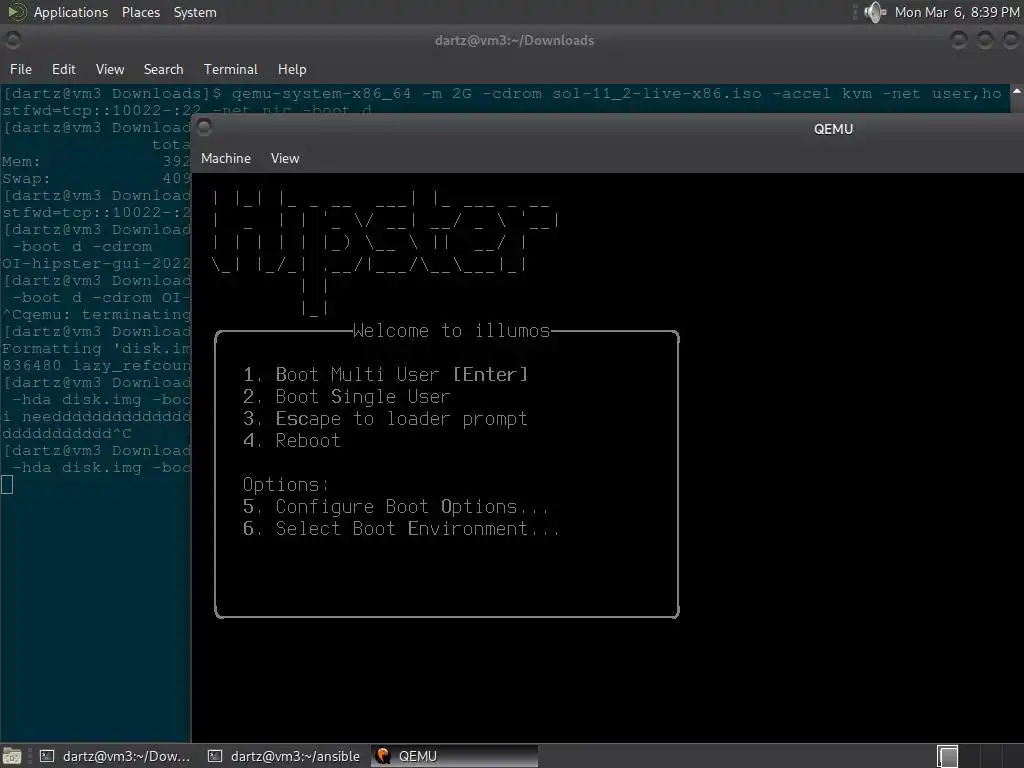Open the terminal Edit menu
This screenshot has width=1024, height=768.
point(63,69)
